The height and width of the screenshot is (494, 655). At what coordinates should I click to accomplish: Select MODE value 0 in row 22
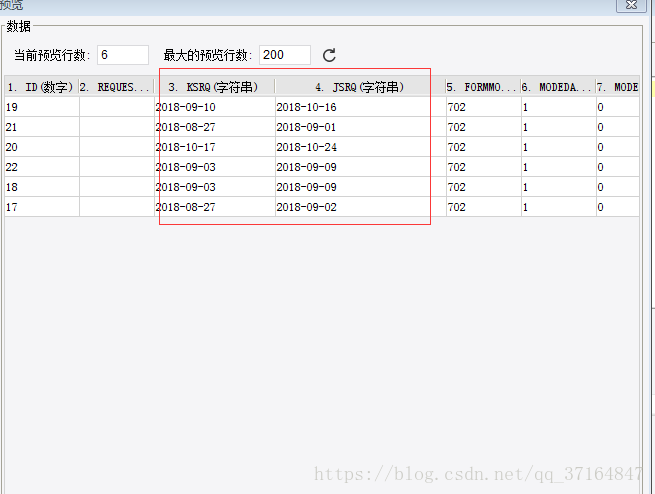coord(618,167)
